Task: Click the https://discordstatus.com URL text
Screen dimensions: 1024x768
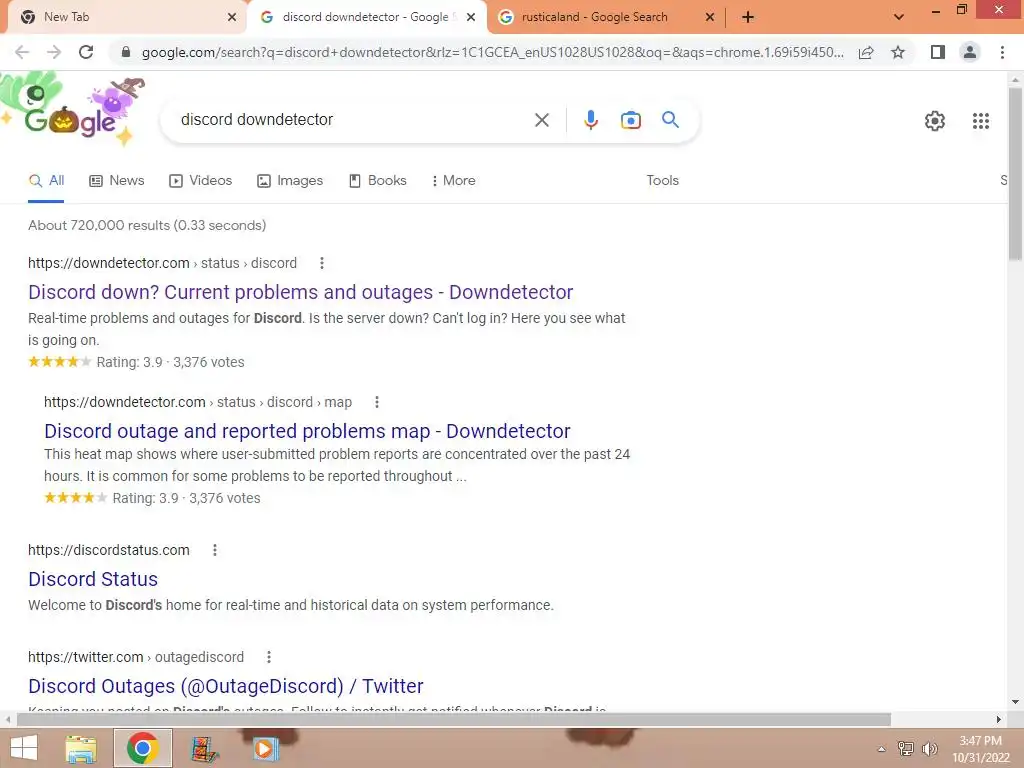Action: [x=109, y=551]
